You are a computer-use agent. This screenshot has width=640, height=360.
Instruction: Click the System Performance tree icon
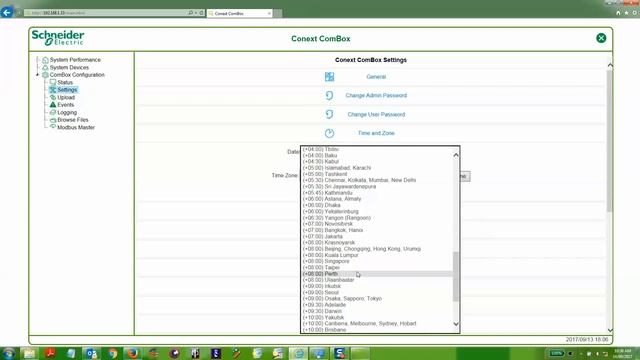pos(45,60)
